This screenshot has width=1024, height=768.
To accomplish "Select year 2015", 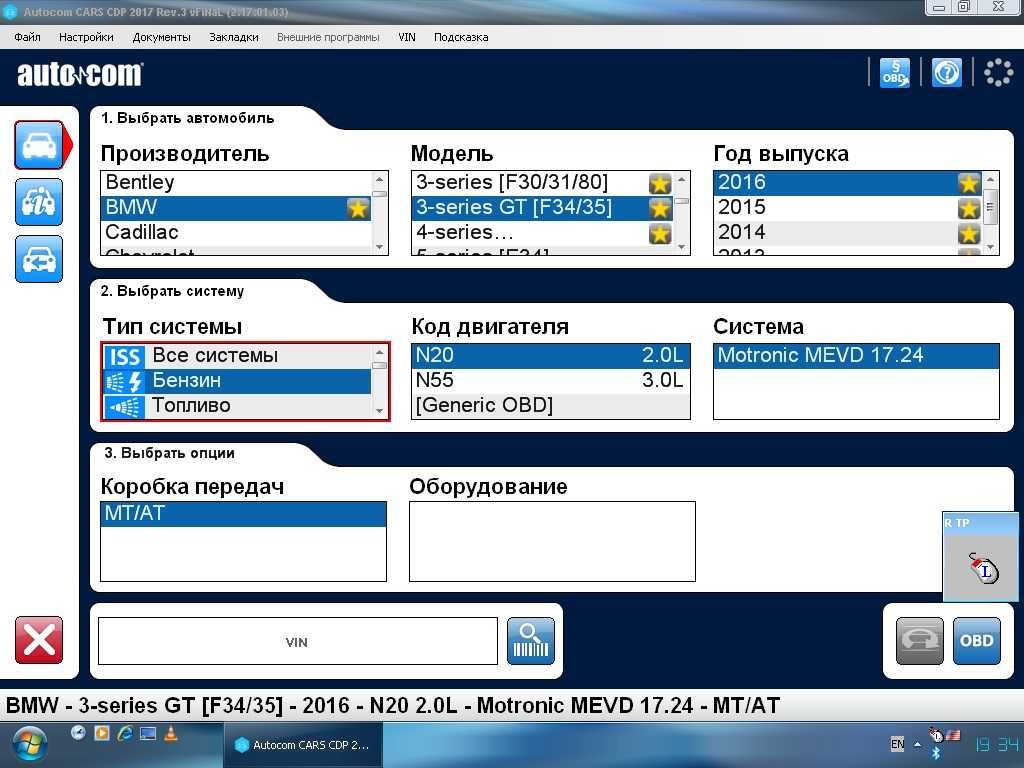I will [x=848, y=208].
